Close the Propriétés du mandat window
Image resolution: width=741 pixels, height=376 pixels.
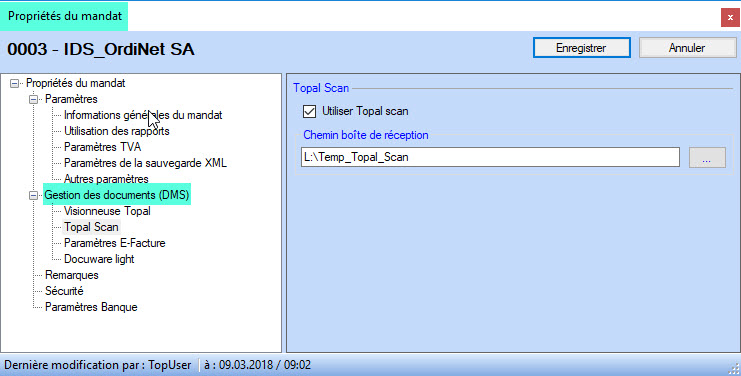(x=730, y=17)
